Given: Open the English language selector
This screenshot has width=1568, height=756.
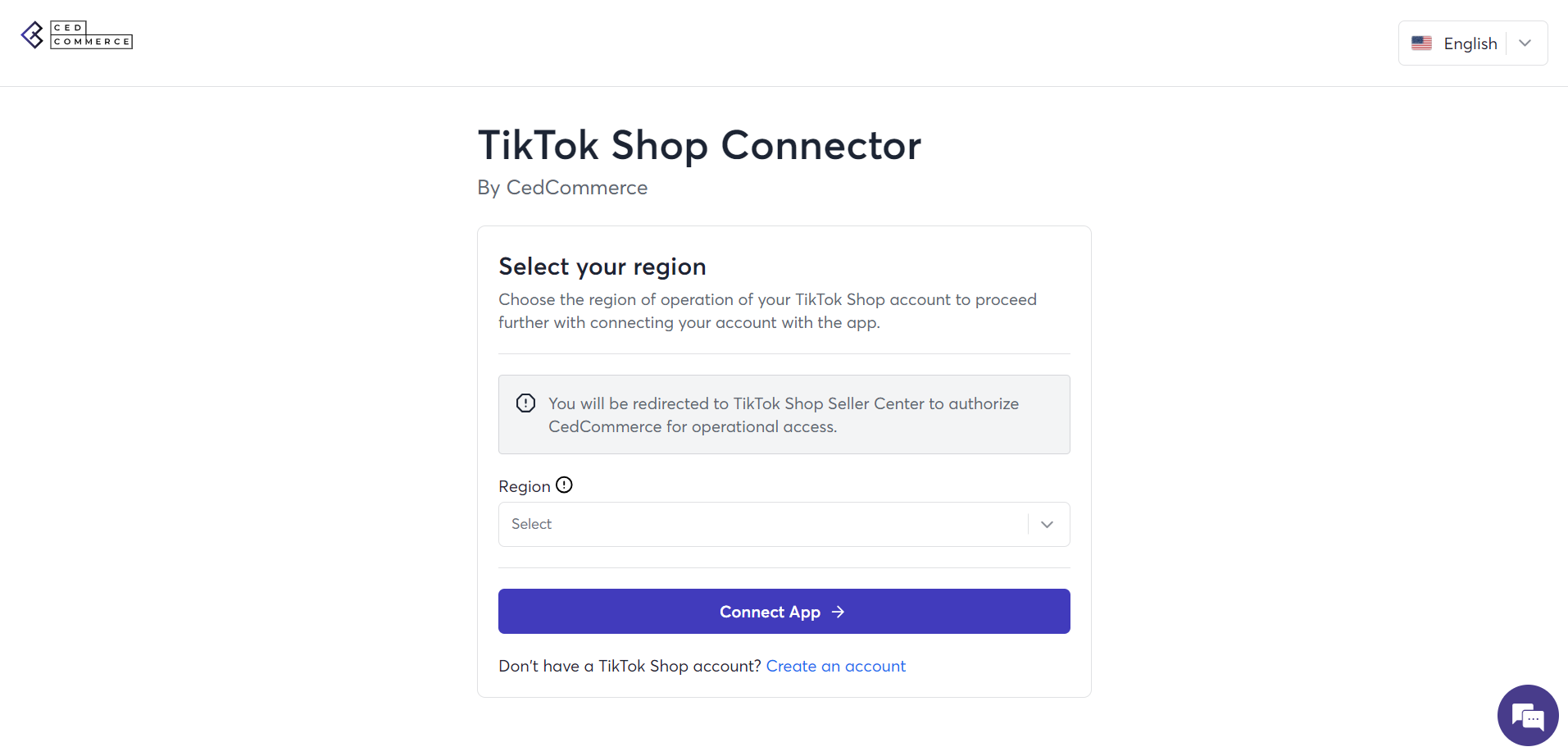Looking at the screenshot, I should point(1473,43).
